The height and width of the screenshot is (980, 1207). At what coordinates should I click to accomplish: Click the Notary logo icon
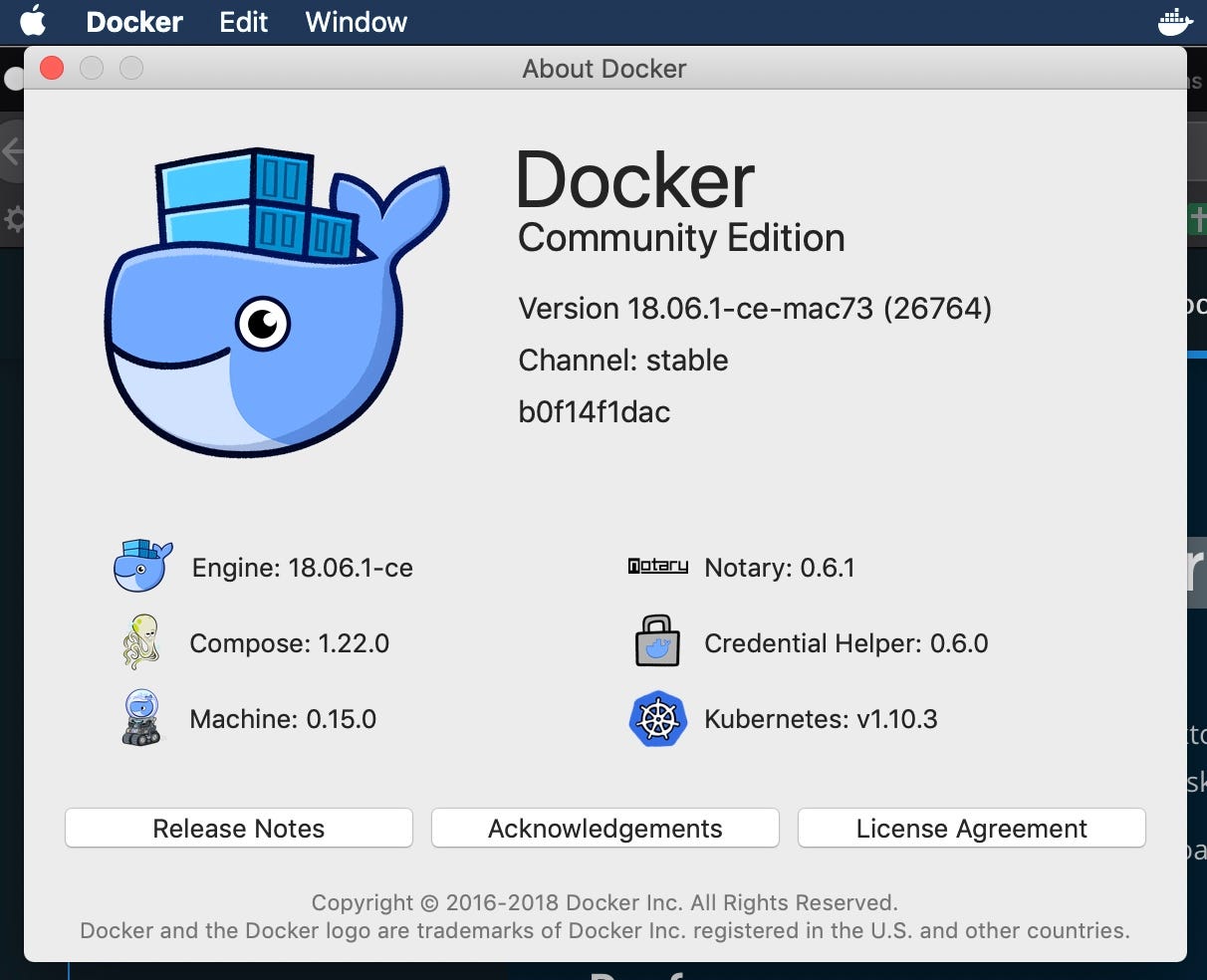click(658, 566)
